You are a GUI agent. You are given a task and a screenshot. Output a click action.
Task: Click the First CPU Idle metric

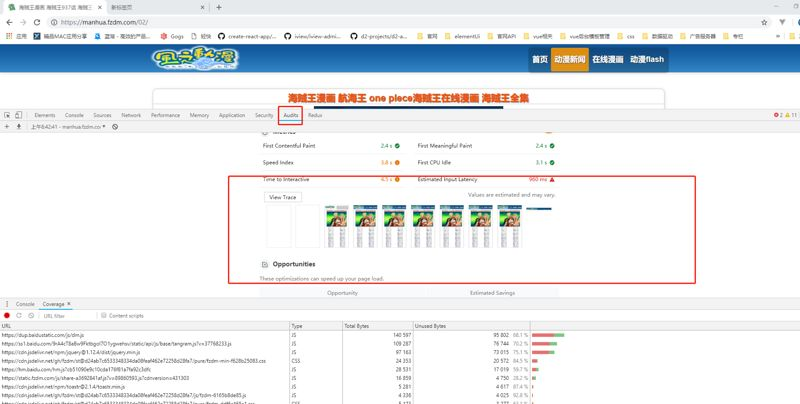pyautogui.click(x=486, y=163)
